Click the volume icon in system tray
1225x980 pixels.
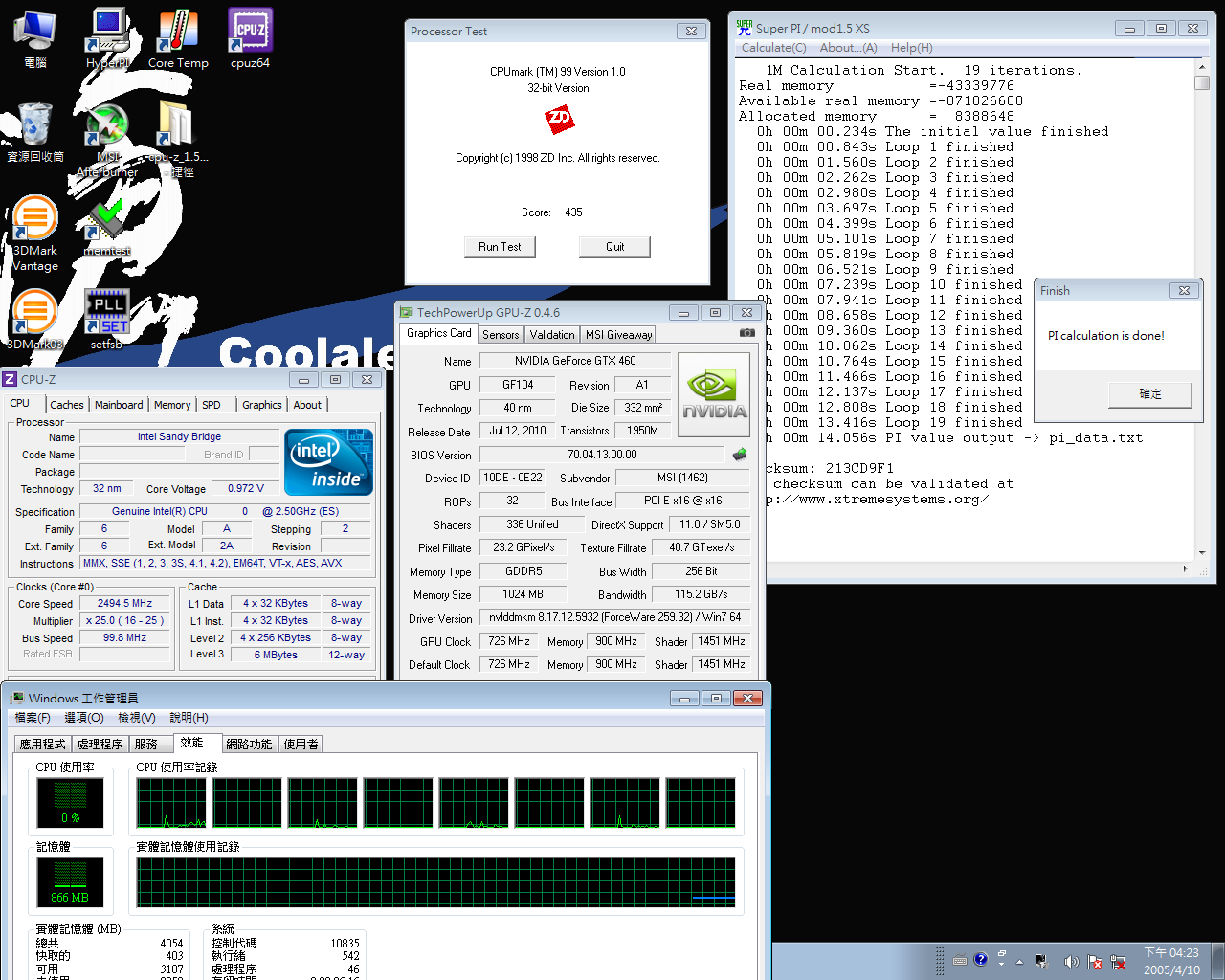coord(1071,961)
